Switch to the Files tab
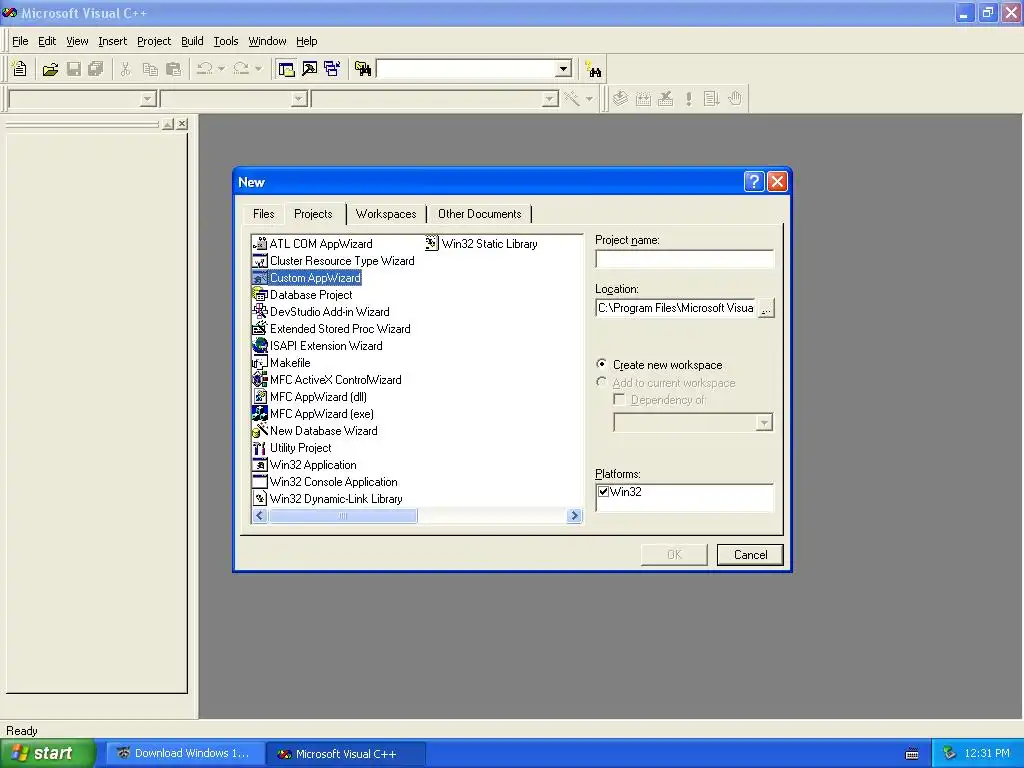1024x768 pixels. point(263,214)
